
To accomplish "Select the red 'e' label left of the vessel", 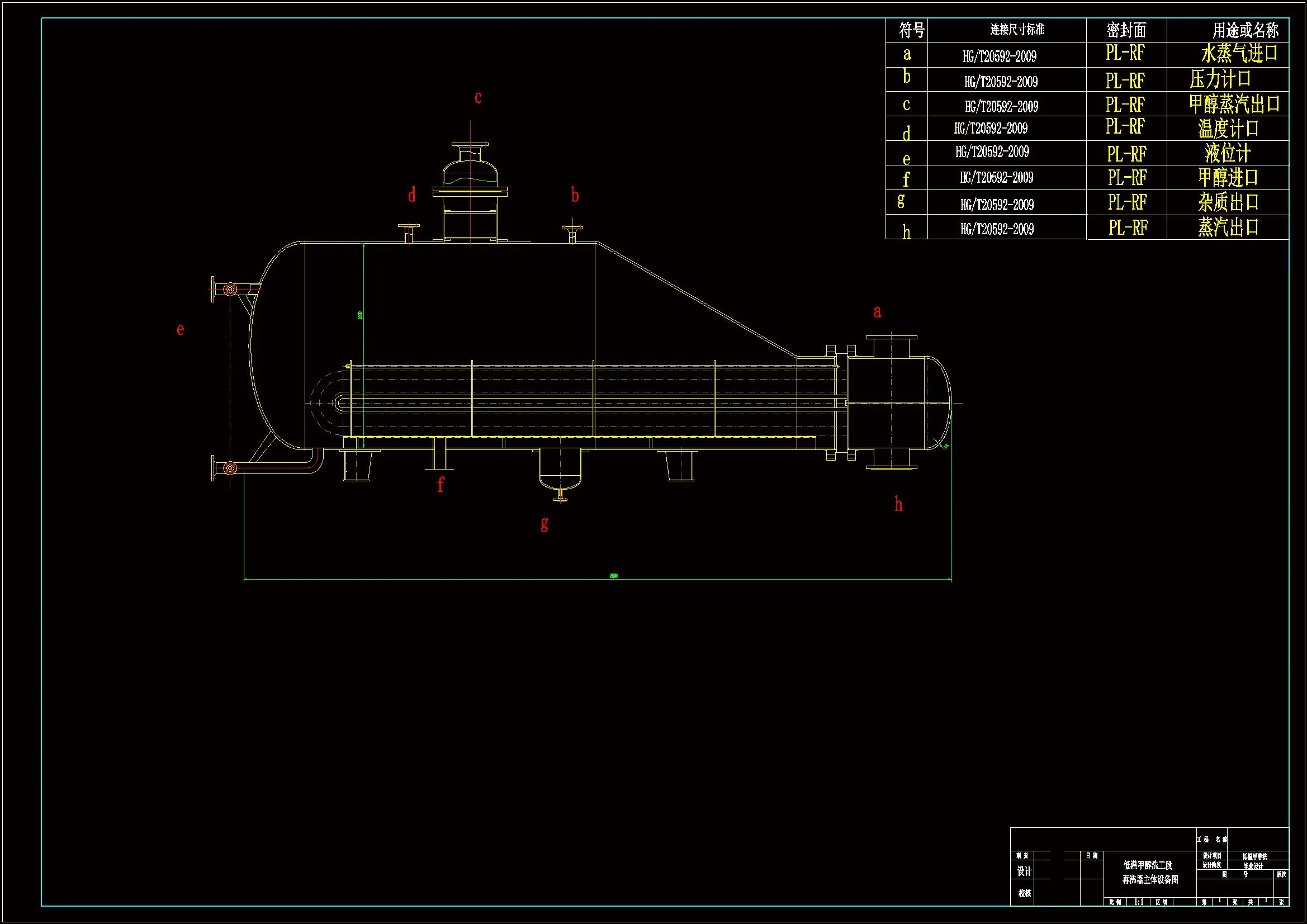I will [181, 329].
